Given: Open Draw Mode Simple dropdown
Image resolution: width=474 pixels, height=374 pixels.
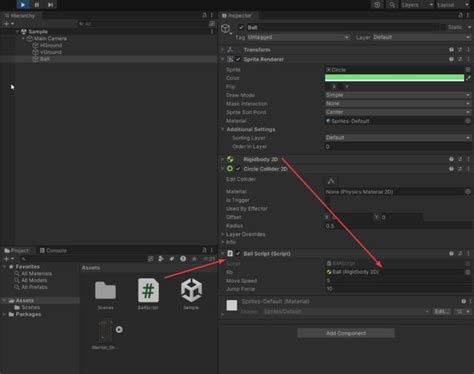Looking at the screenshot, I should pos(398,95).
